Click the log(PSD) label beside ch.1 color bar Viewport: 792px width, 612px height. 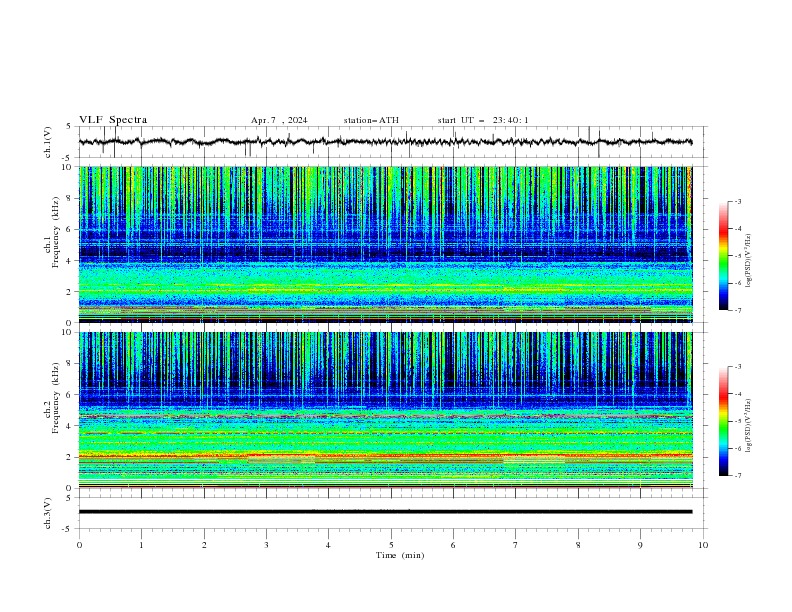point(748,261)
